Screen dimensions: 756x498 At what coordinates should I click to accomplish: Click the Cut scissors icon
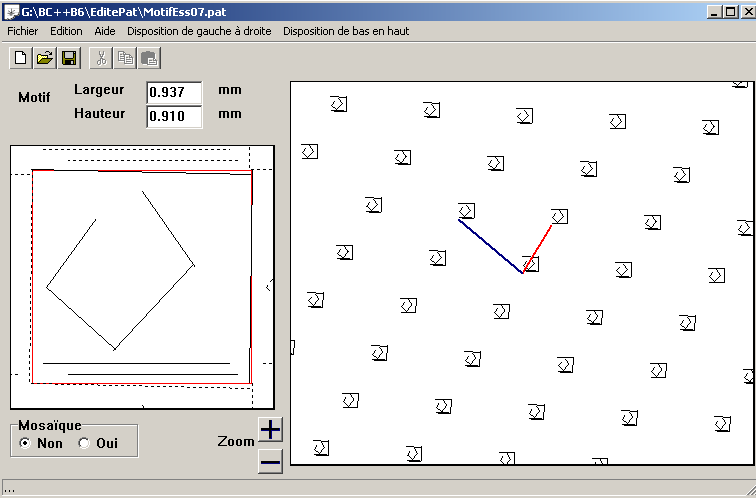[101, 58]
